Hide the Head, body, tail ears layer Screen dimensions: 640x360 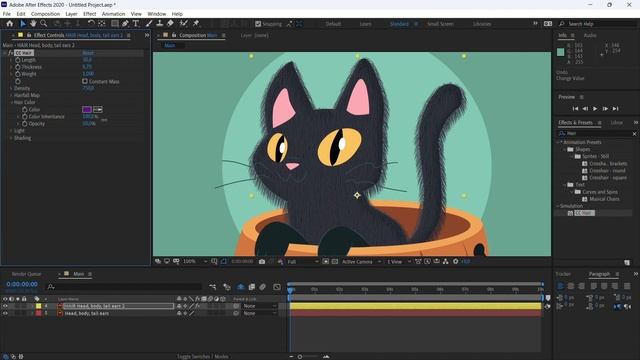pos(5,313)
